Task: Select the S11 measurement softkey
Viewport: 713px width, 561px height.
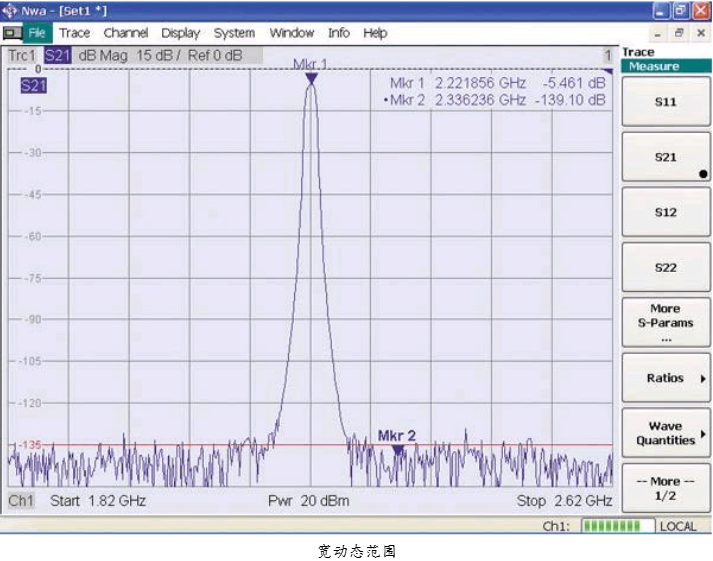Action: (665, 102)
